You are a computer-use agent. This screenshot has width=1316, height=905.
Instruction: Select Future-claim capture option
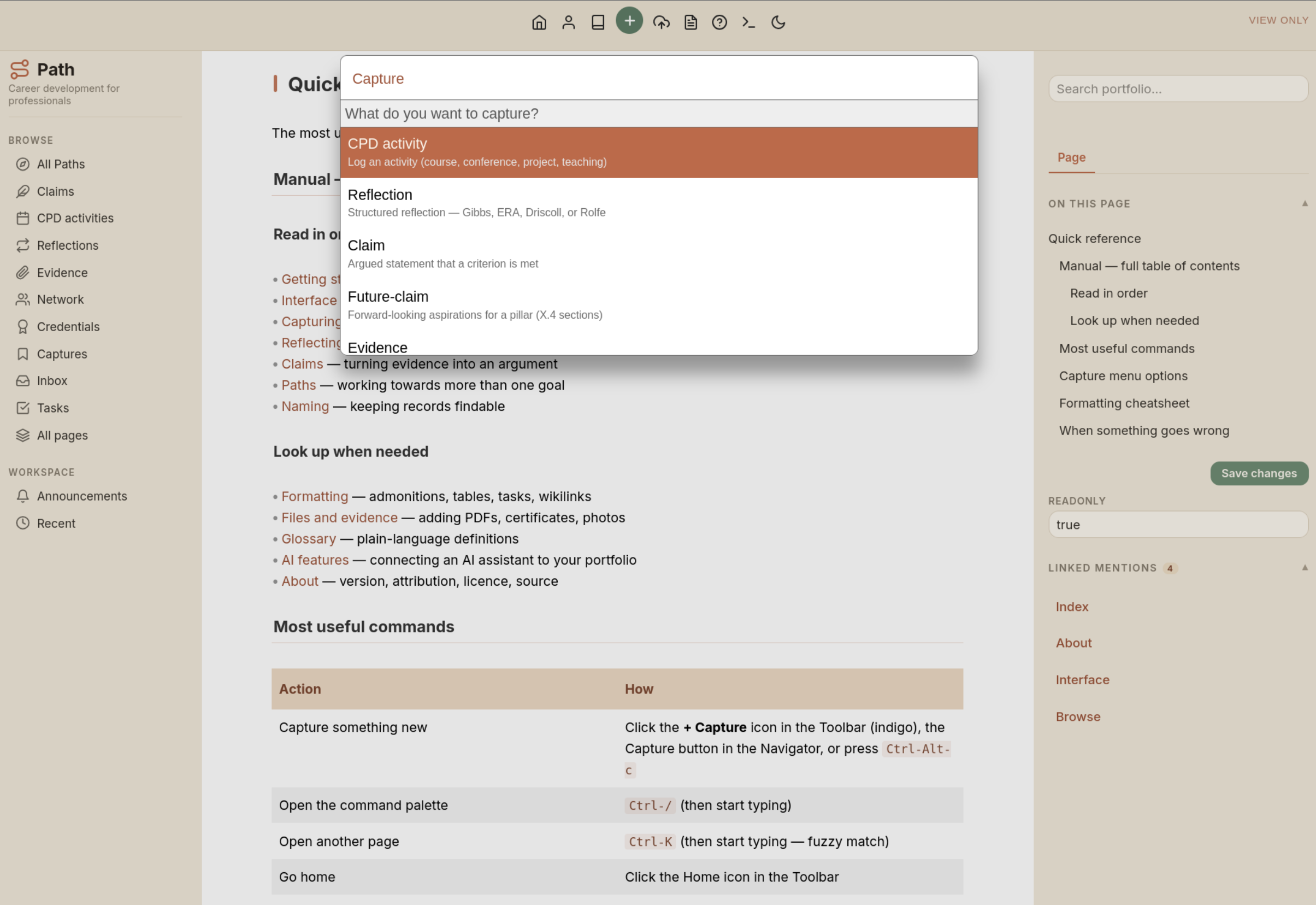(659, 305)
